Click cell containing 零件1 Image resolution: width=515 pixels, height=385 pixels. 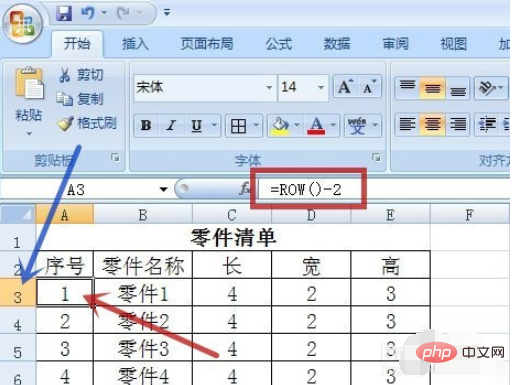[x=143, y=293]
